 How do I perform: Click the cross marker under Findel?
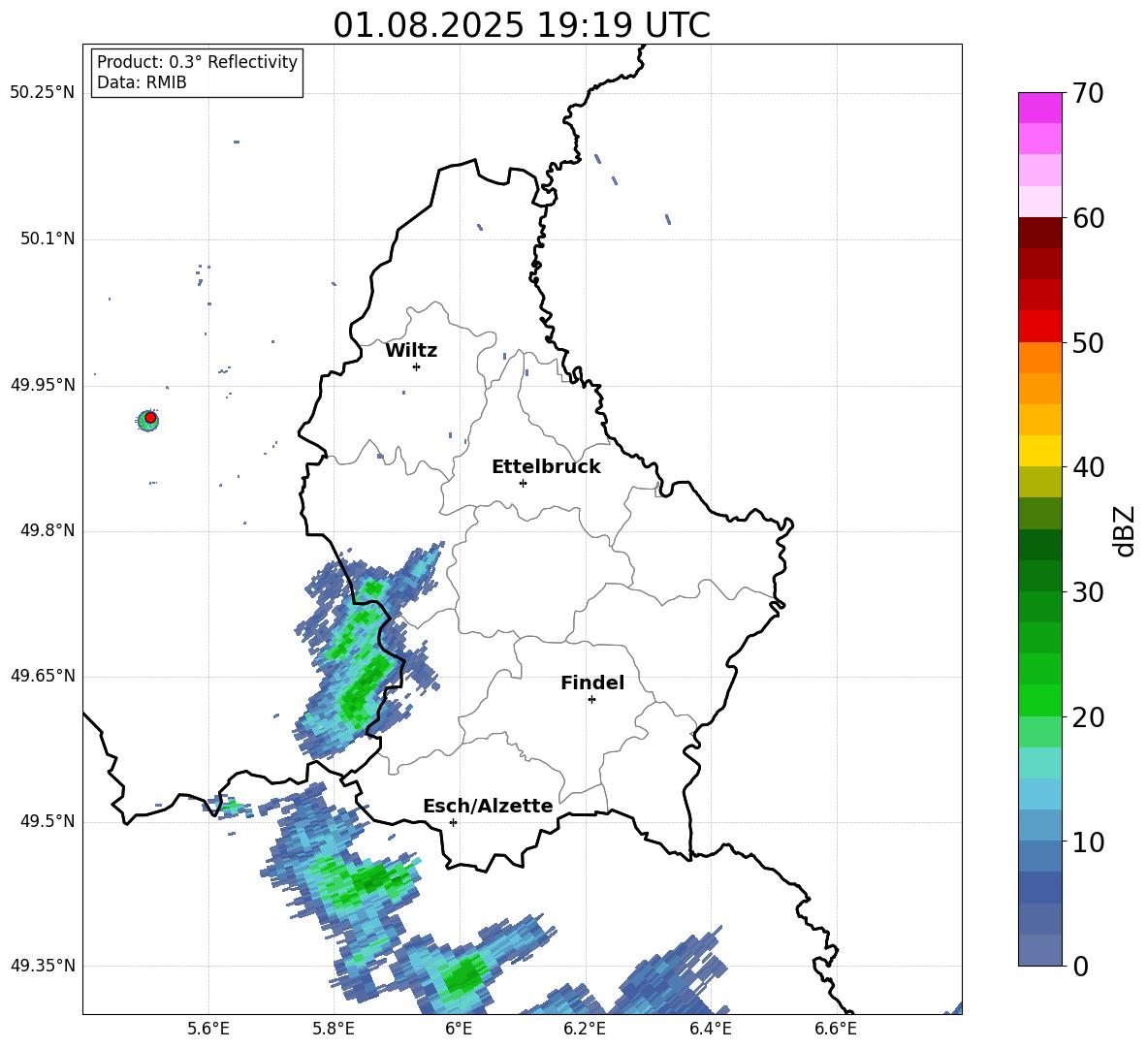pos(591,700)
